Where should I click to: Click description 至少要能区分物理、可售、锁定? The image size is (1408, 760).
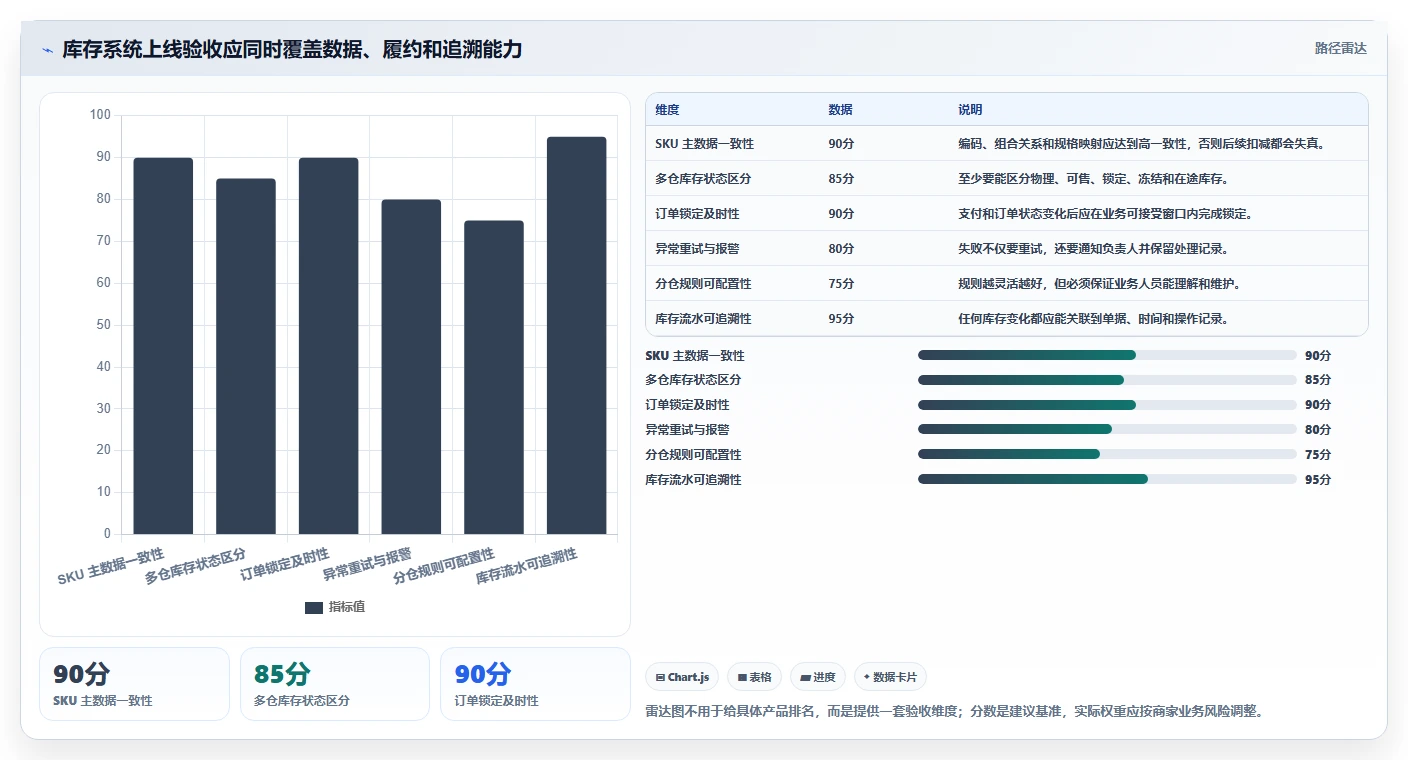(1093, 179)
